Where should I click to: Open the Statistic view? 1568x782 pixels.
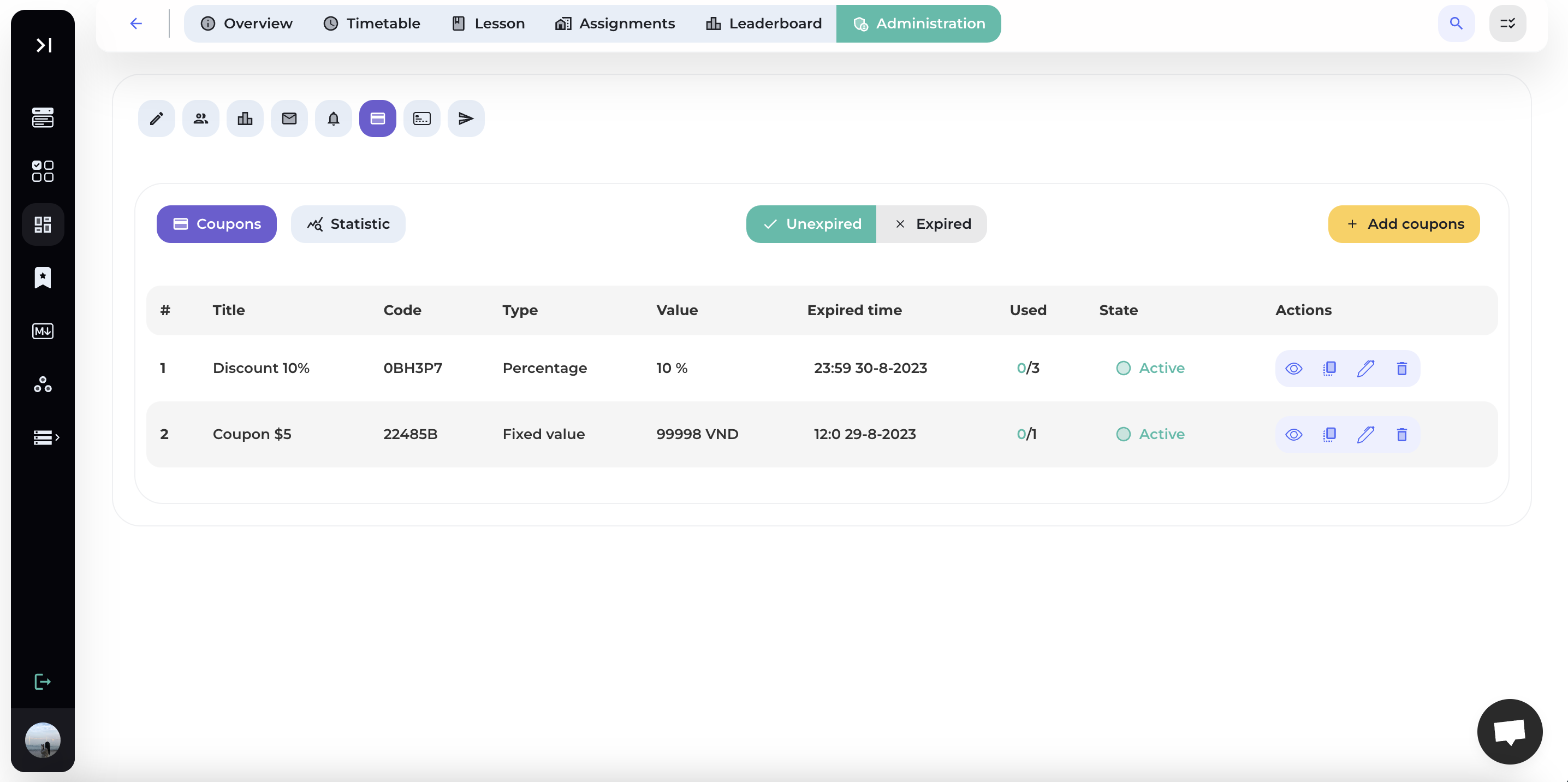coord(348,224)
